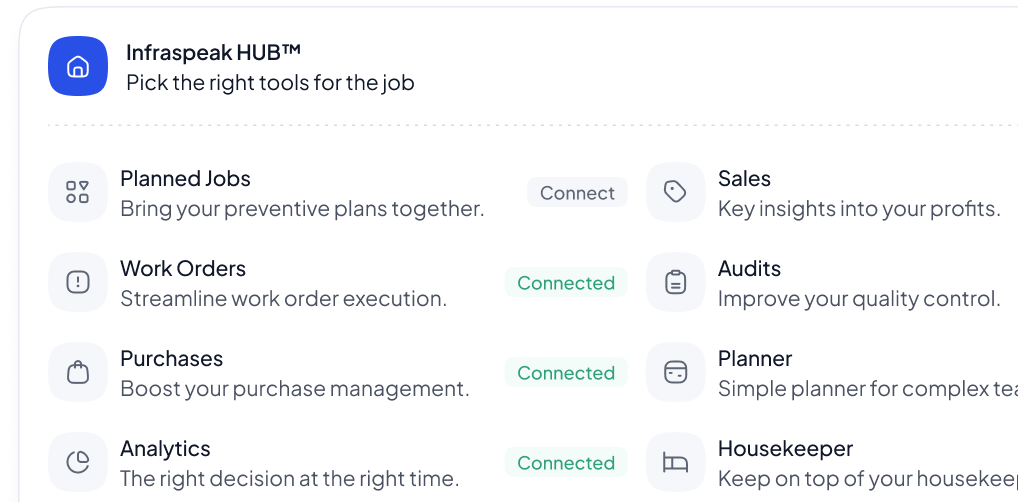The height and width of the screenshot is (502, 1018).
Task: Toggle the Work Orders Connected badge
Action: tap(566, 283)
